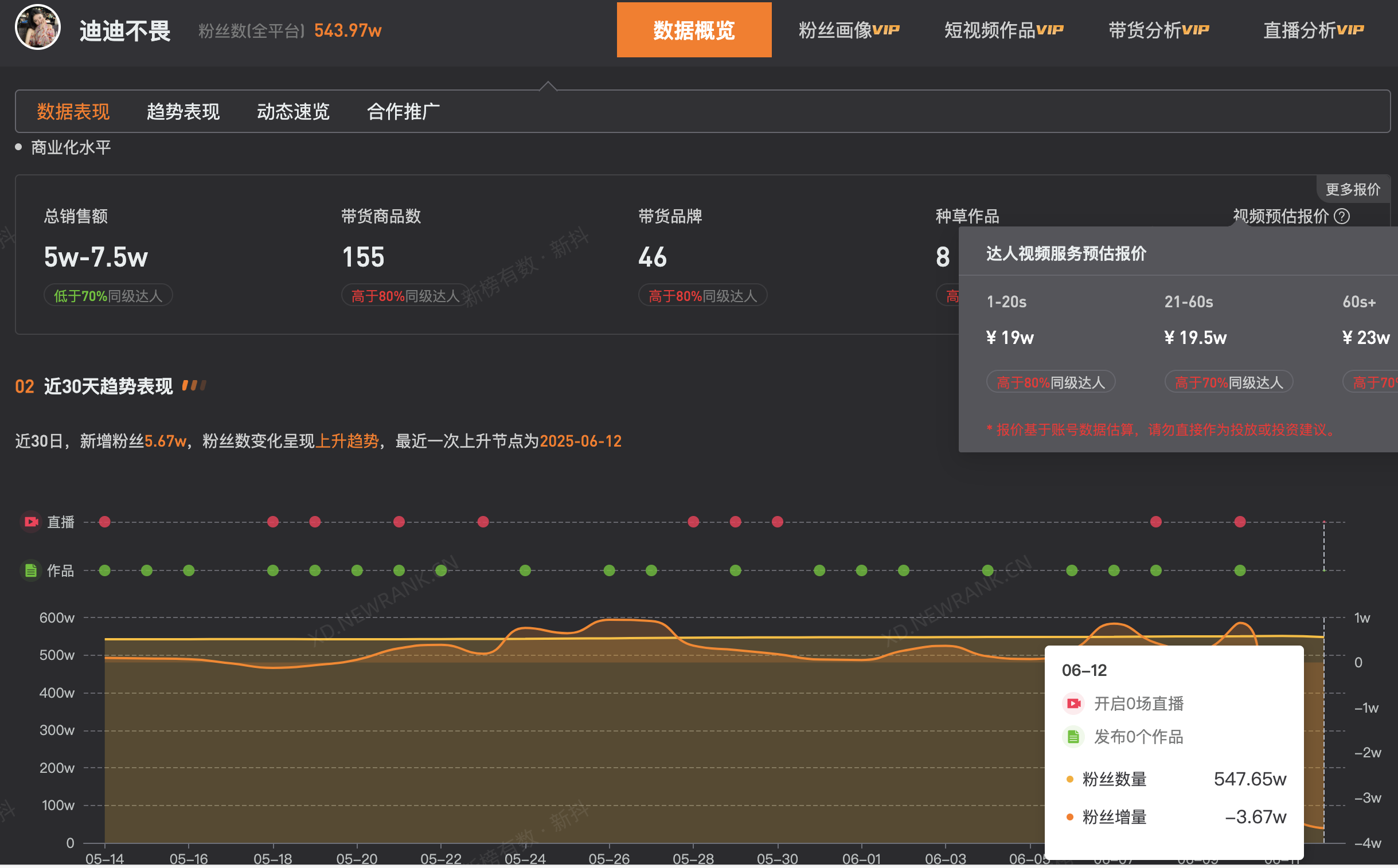Click the yellow dot beside 粉丝数量

pyautogui.click(x=1069, y=780)
